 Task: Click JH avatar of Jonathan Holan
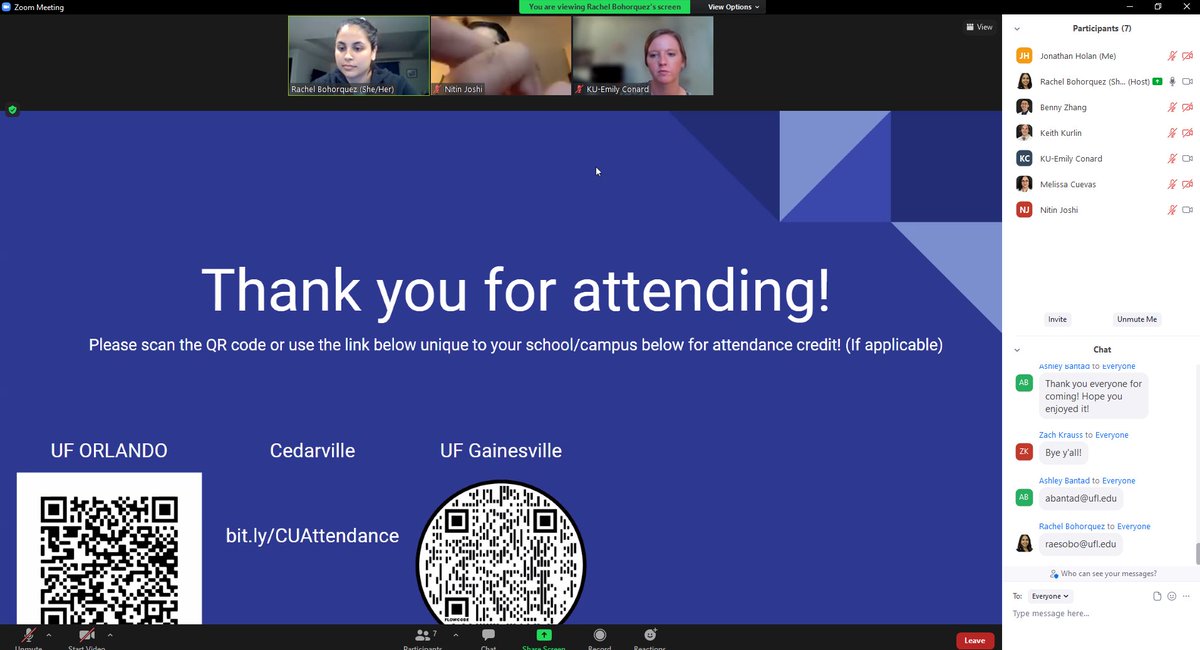coord(1024,56)
